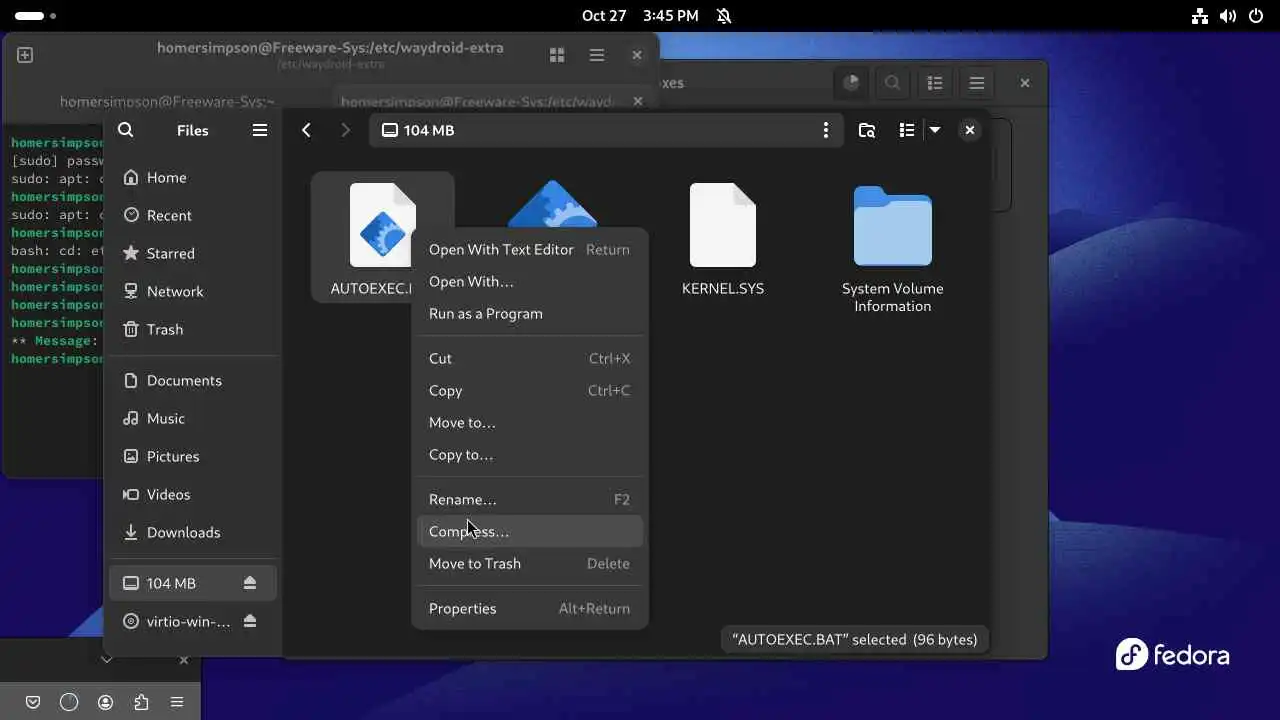Eject the 104 MB volume

pyautogui.click(x=250, y=583)
